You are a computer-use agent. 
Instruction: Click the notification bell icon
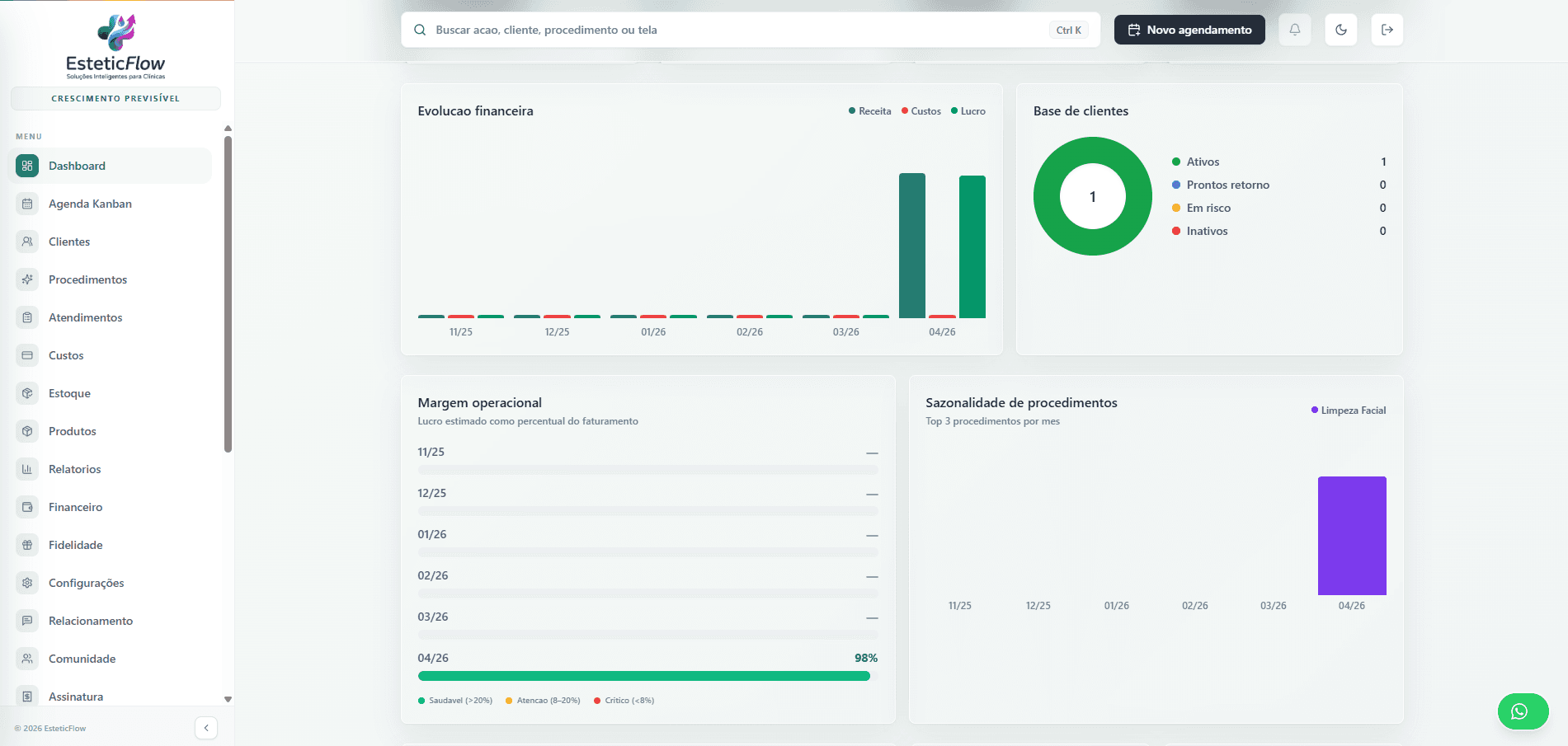[1294, 29]
